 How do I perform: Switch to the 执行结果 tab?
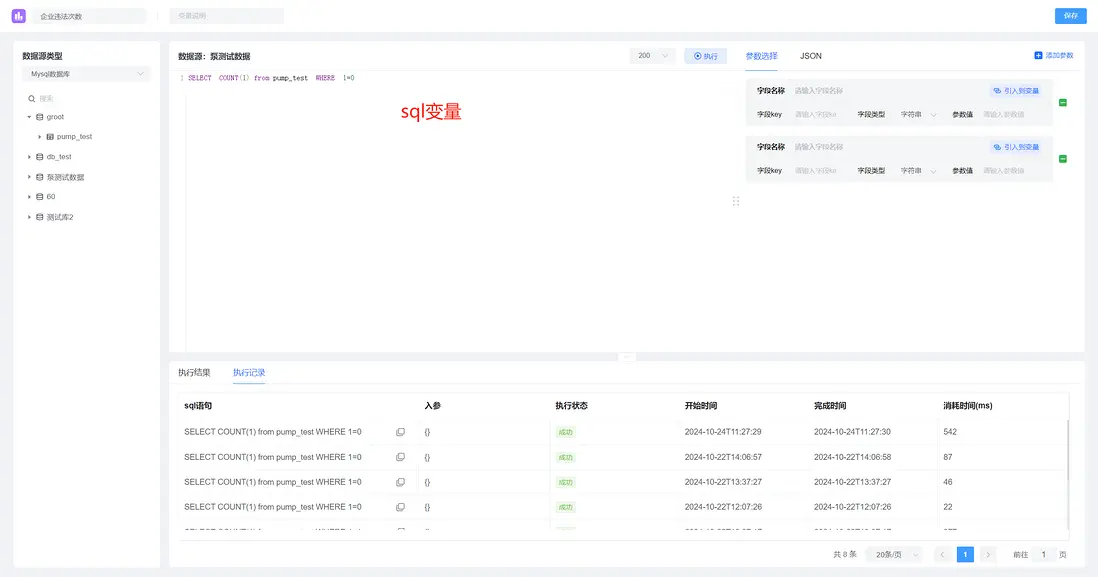click(x=194, y=373)
